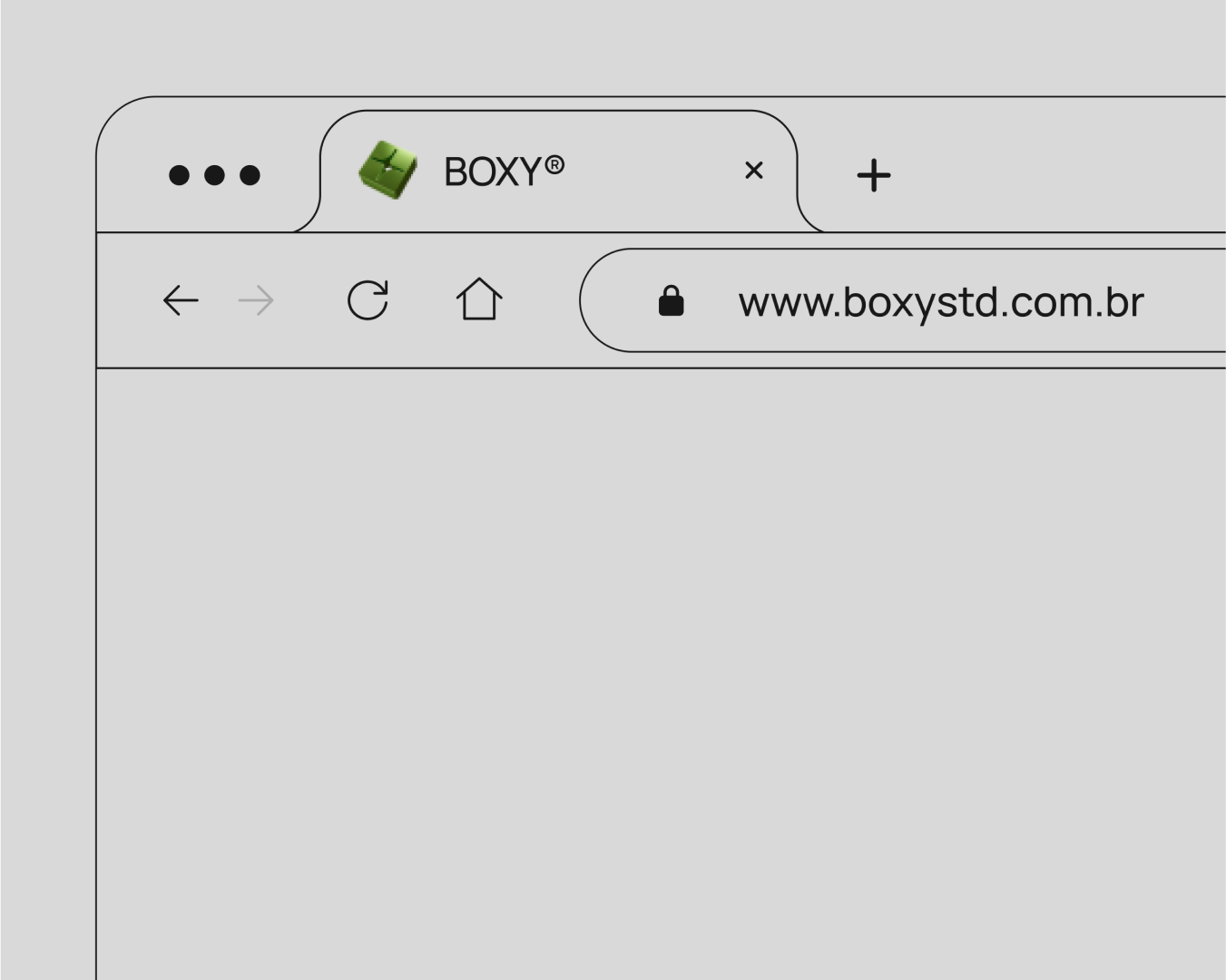
Task: Click the greyed-out forward arrow
Action: click(x=256, y=300)
